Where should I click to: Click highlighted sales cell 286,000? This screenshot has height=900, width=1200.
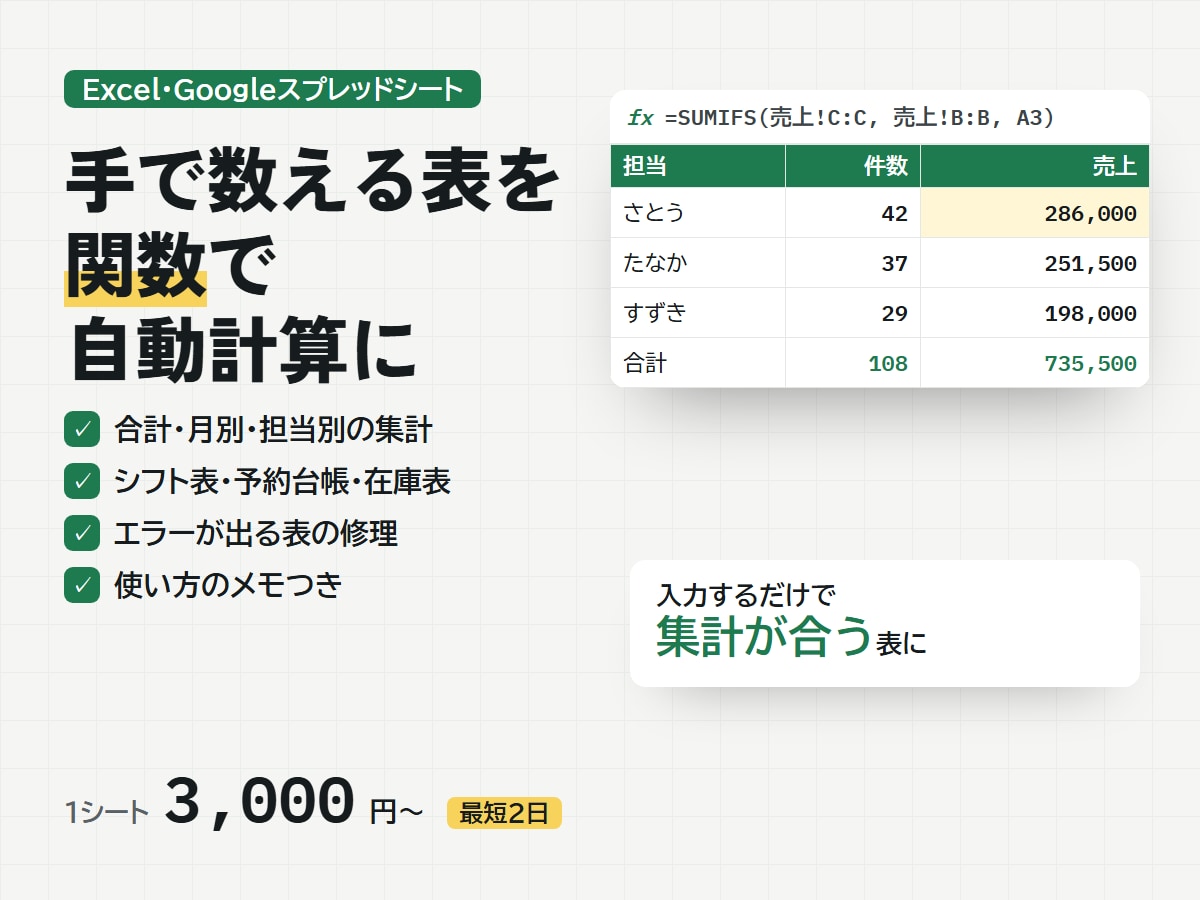click(x=1035, y=213)
